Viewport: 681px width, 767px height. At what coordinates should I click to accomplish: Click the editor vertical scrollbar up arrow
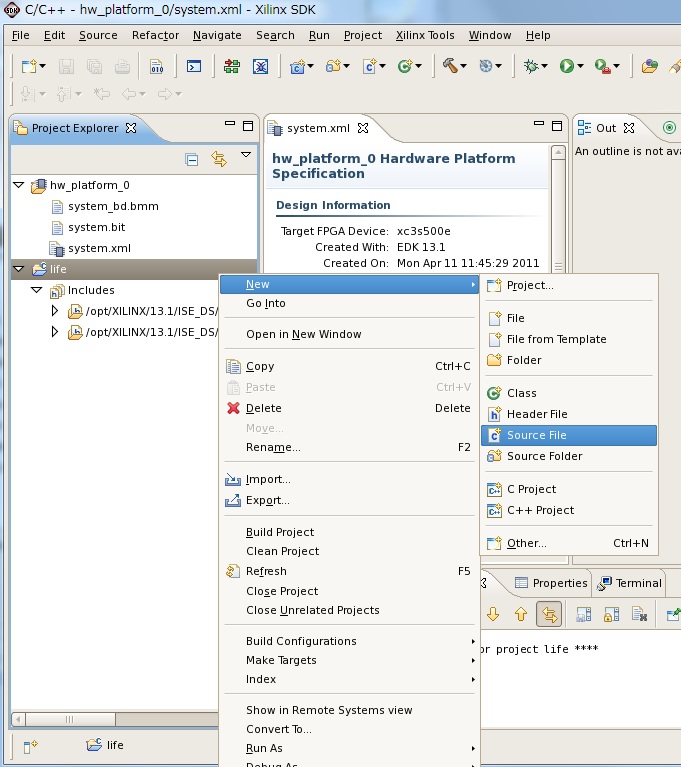(x=558, y=152)
